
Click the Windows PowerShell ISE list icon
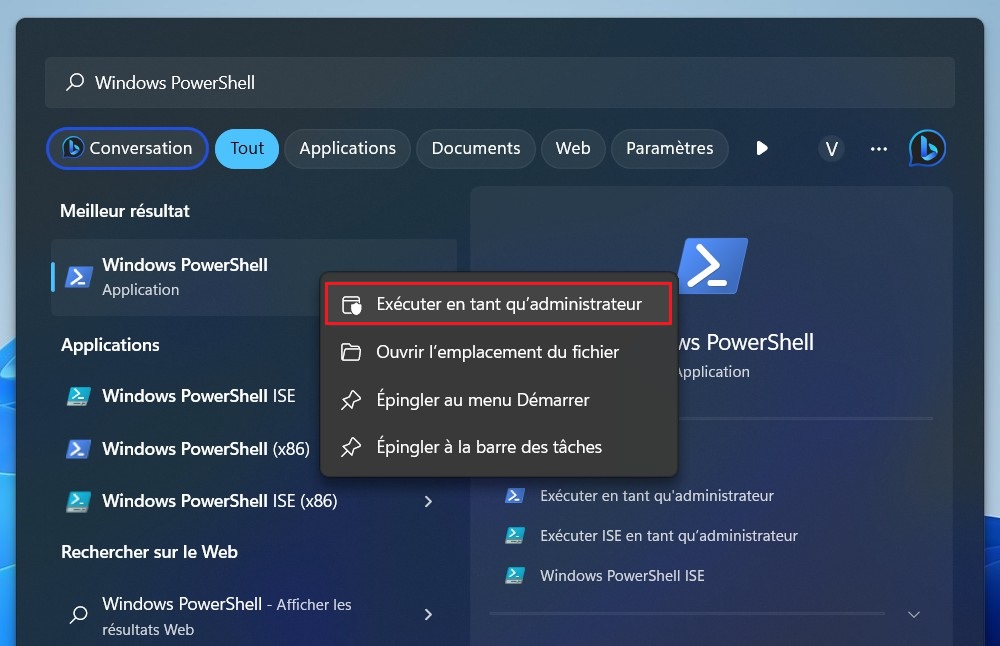(78, 396)
